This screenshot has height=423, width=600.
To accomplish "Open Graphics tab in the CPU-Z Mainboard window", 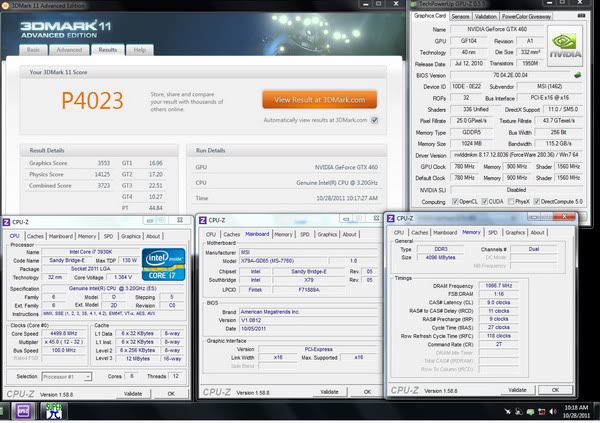I will tap(327, 234).
